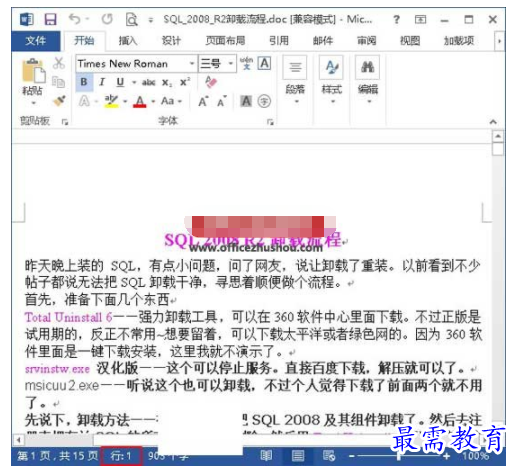Viewport: 514px width, 470px height.
Task: Expand the font name dropdown arrow
Action: tap(192, 63)
